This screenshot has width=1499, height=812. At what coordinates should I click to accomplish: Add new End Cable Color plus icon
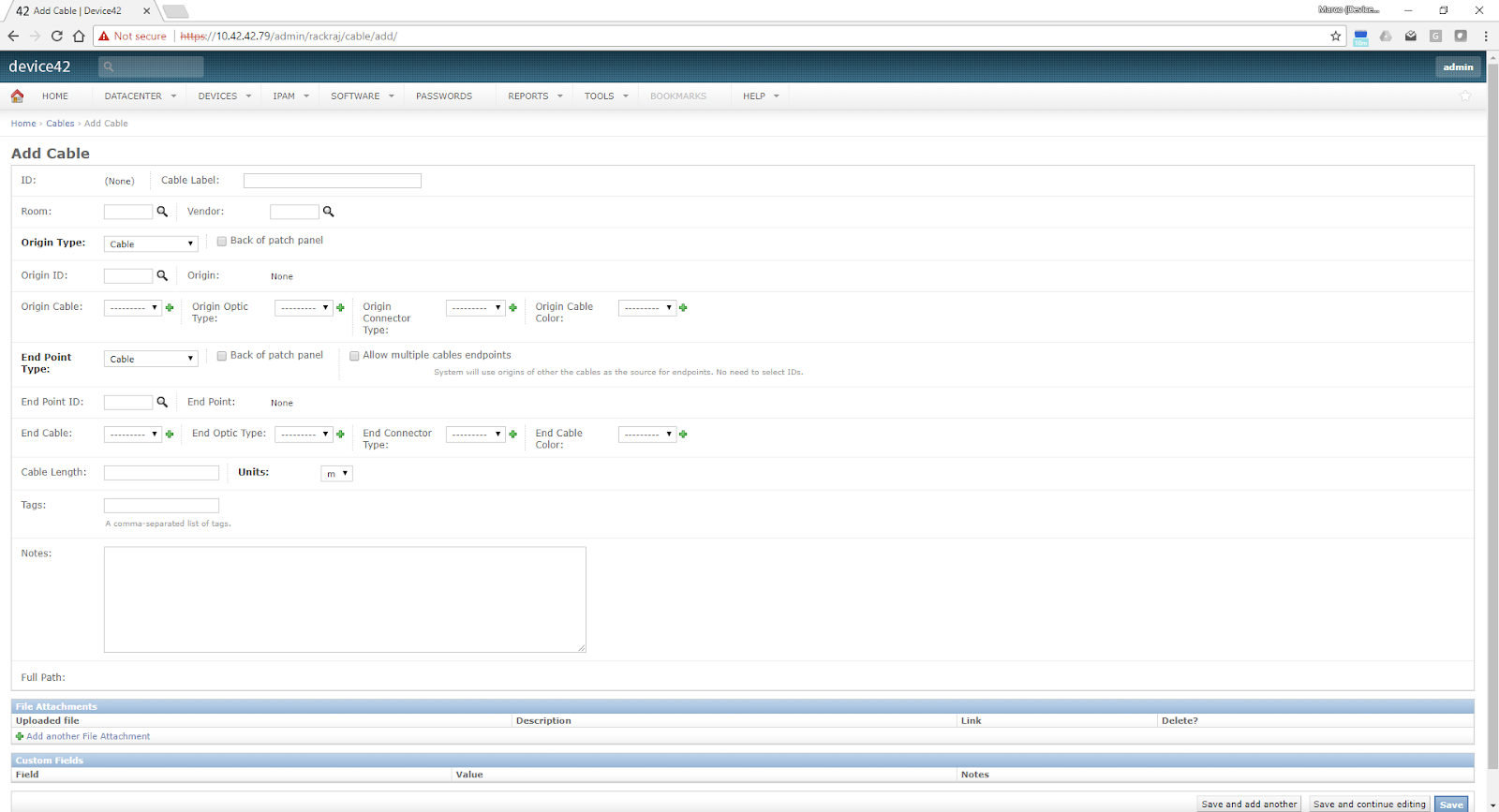683,434
